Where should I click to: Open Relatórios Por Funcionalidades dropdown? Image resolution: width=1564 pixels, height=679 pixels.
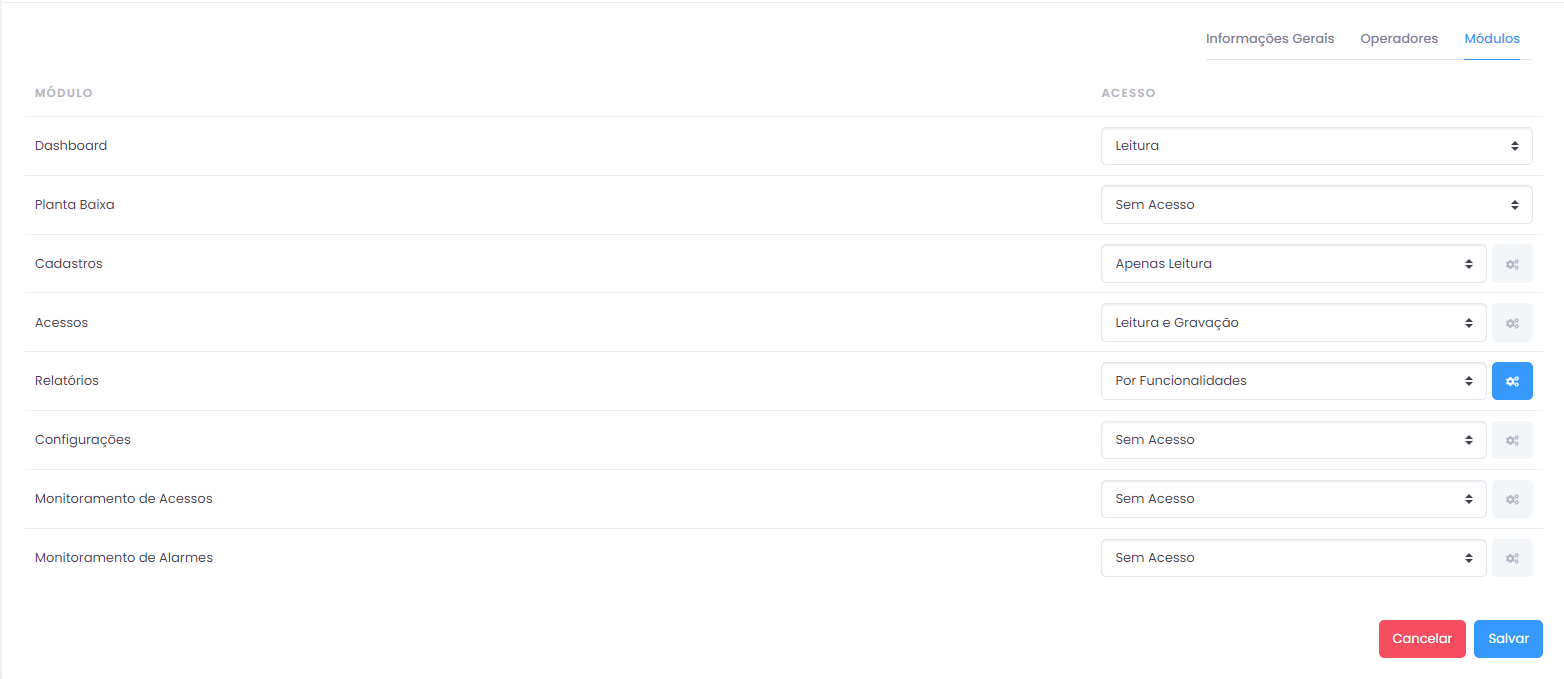(x=1293, y=381)
